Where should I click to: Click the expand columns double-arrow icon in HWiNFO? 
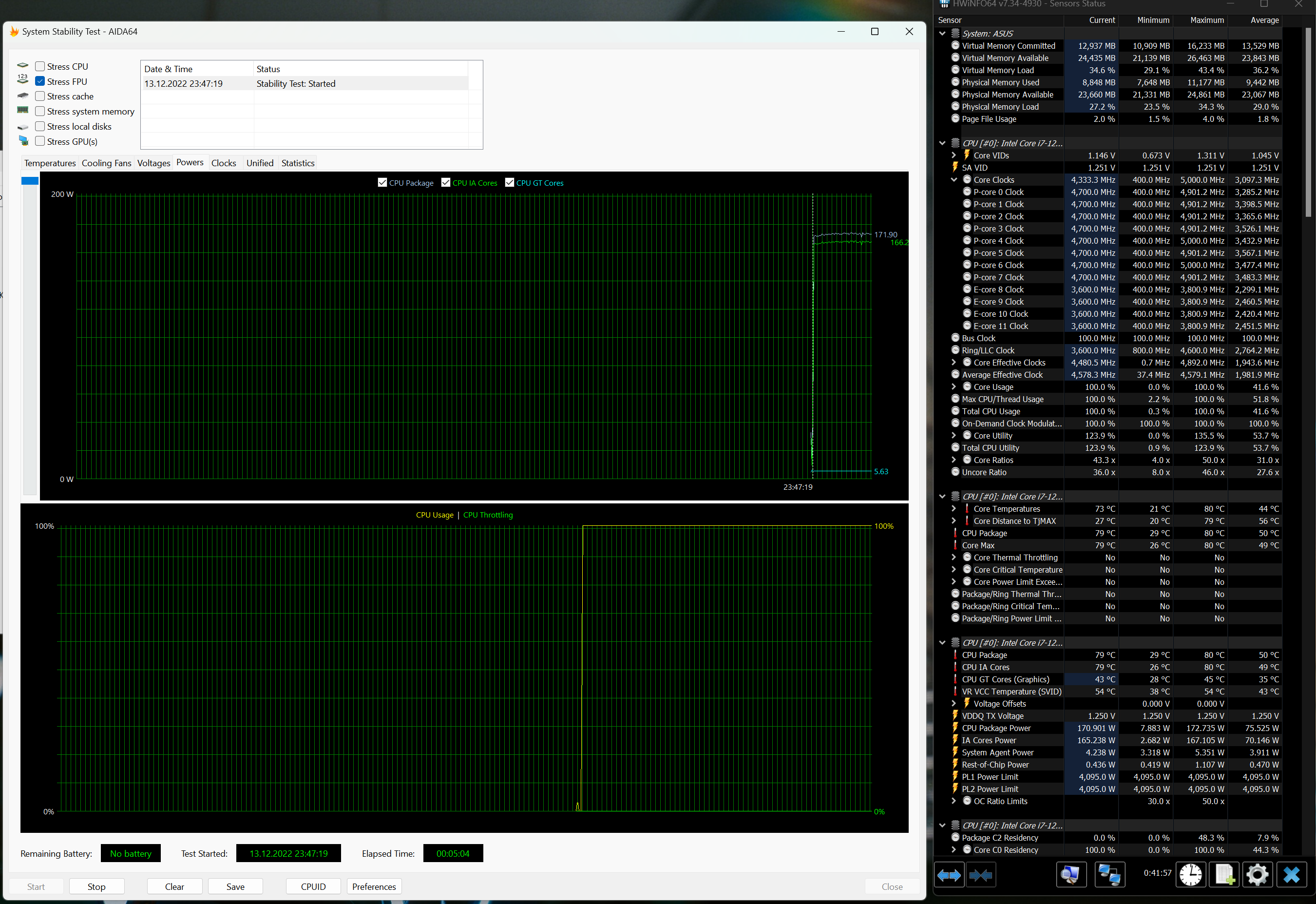[x=949, y=875]
